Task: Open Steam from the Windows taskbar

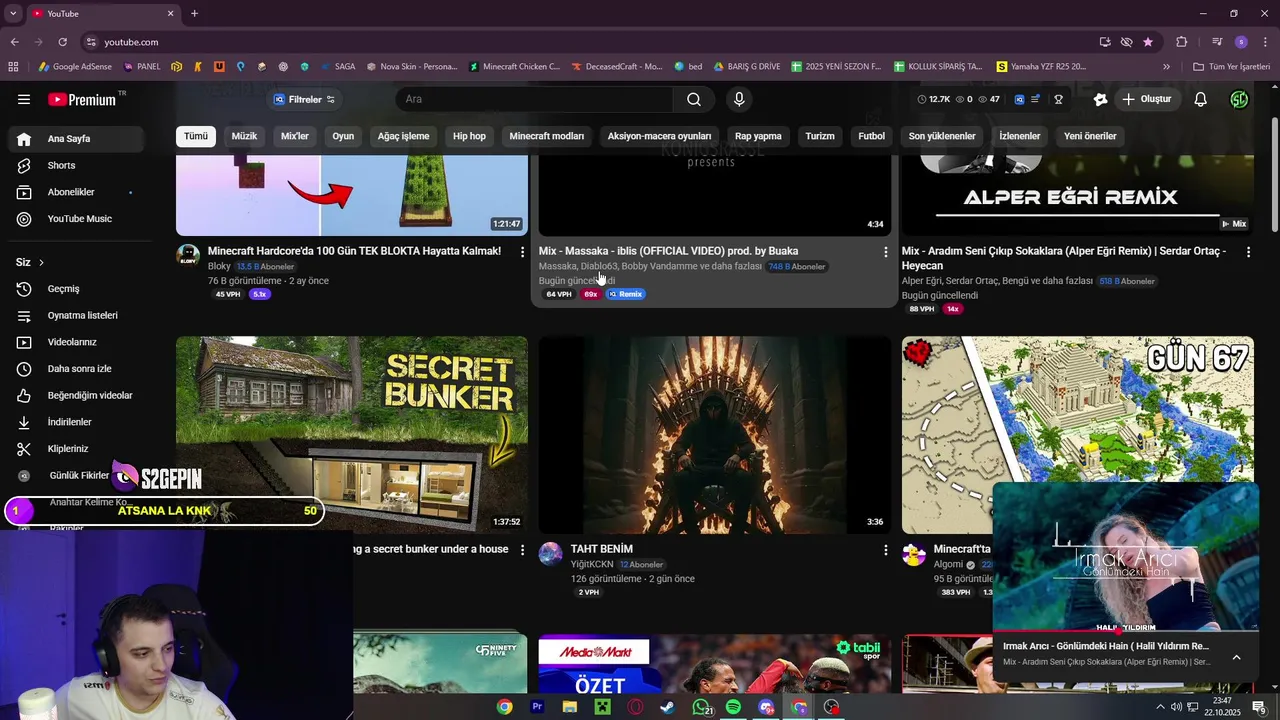Action: coord(667,707)
